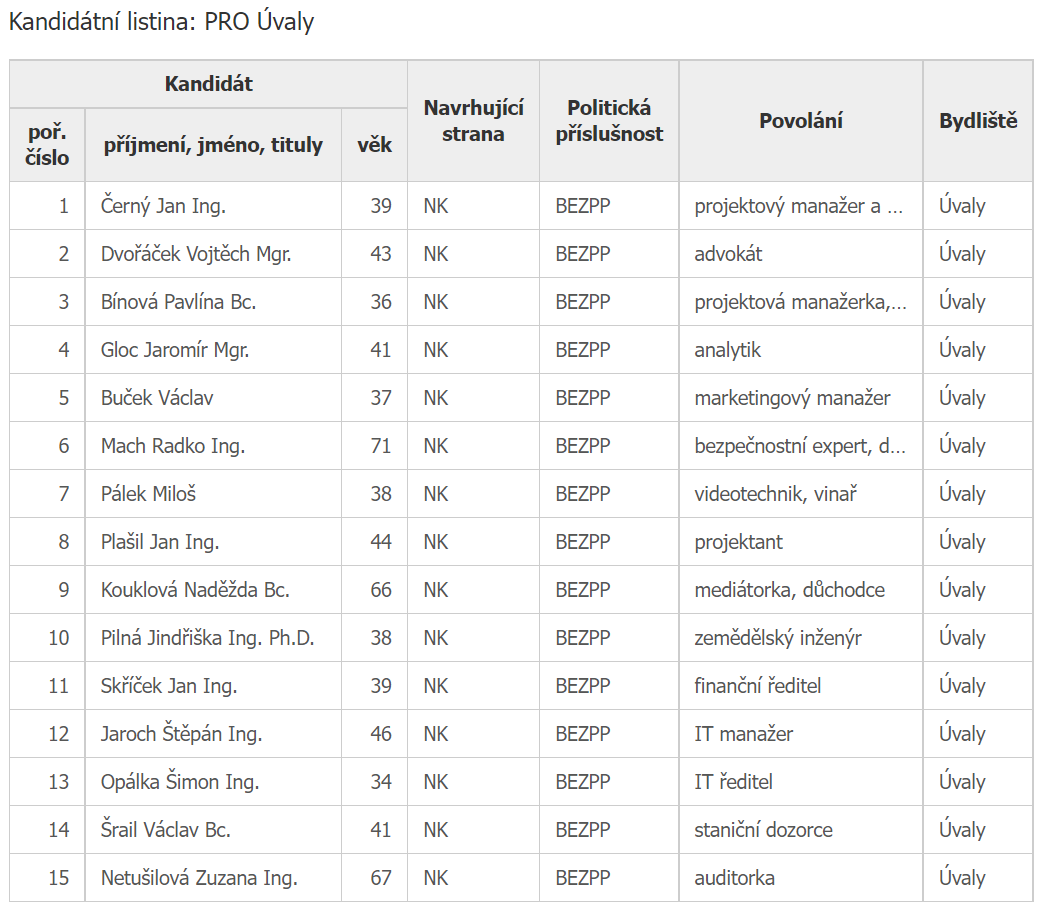The height and width of the screenshot is (907, 1042).
Task: Select candidate Dvořáček Vojtěch Mgr.
Action: [x=196, y=254]
